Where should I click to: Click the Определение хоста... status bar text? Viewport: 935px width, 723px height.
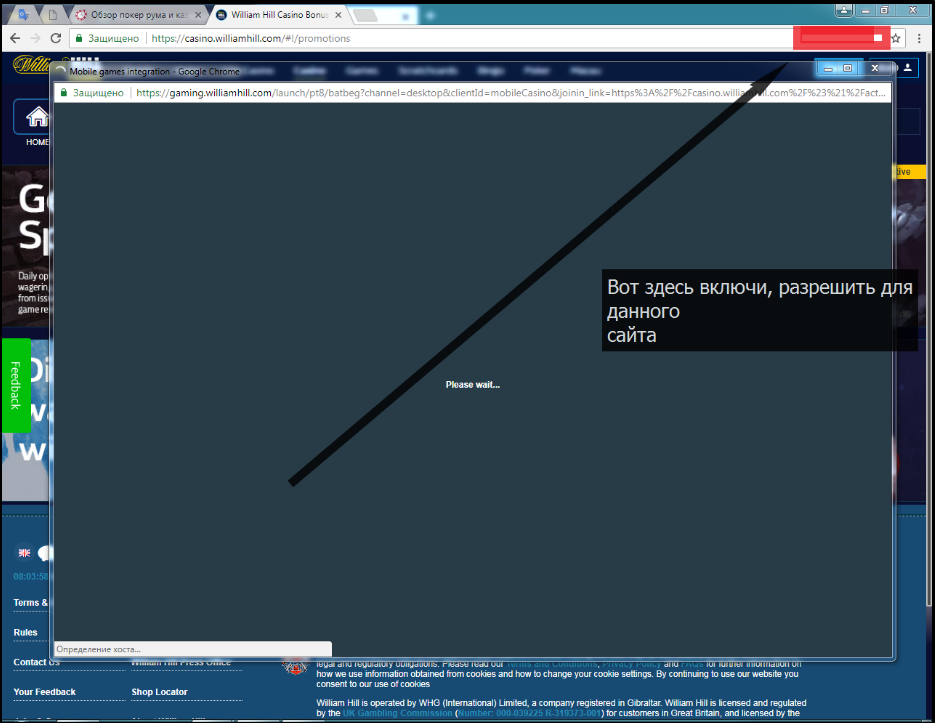[98, 649]
